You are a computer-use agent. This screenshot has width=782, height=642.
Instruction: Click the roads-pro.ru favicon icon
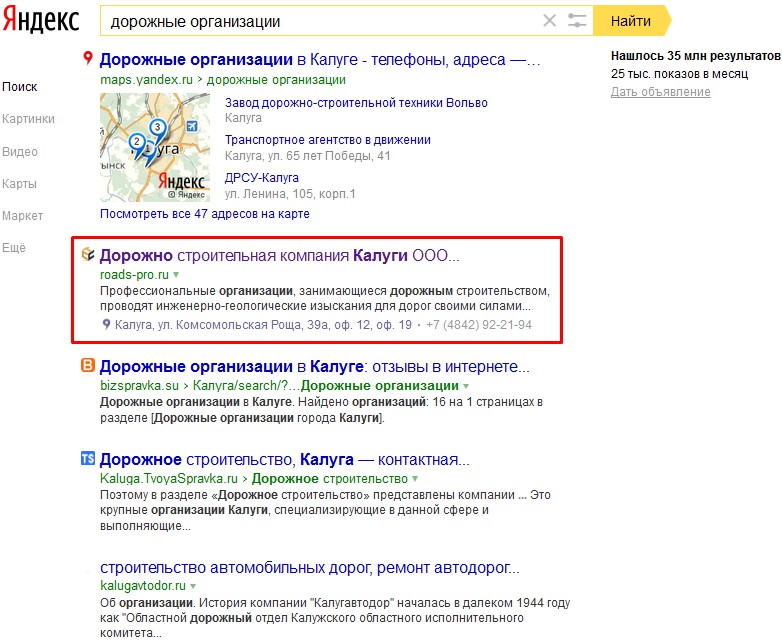point(88,254)
